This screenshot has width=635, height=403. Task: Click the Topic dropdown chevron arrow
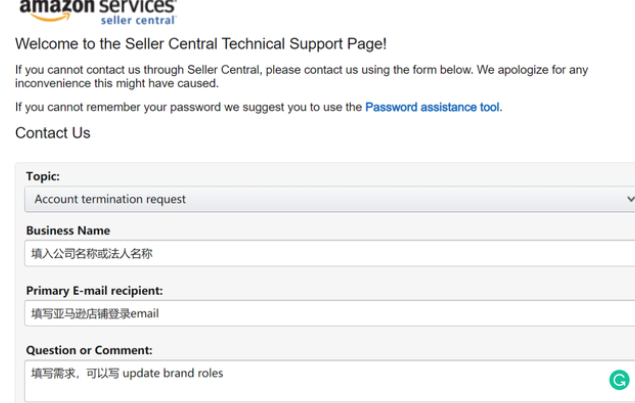coord(631,199)
